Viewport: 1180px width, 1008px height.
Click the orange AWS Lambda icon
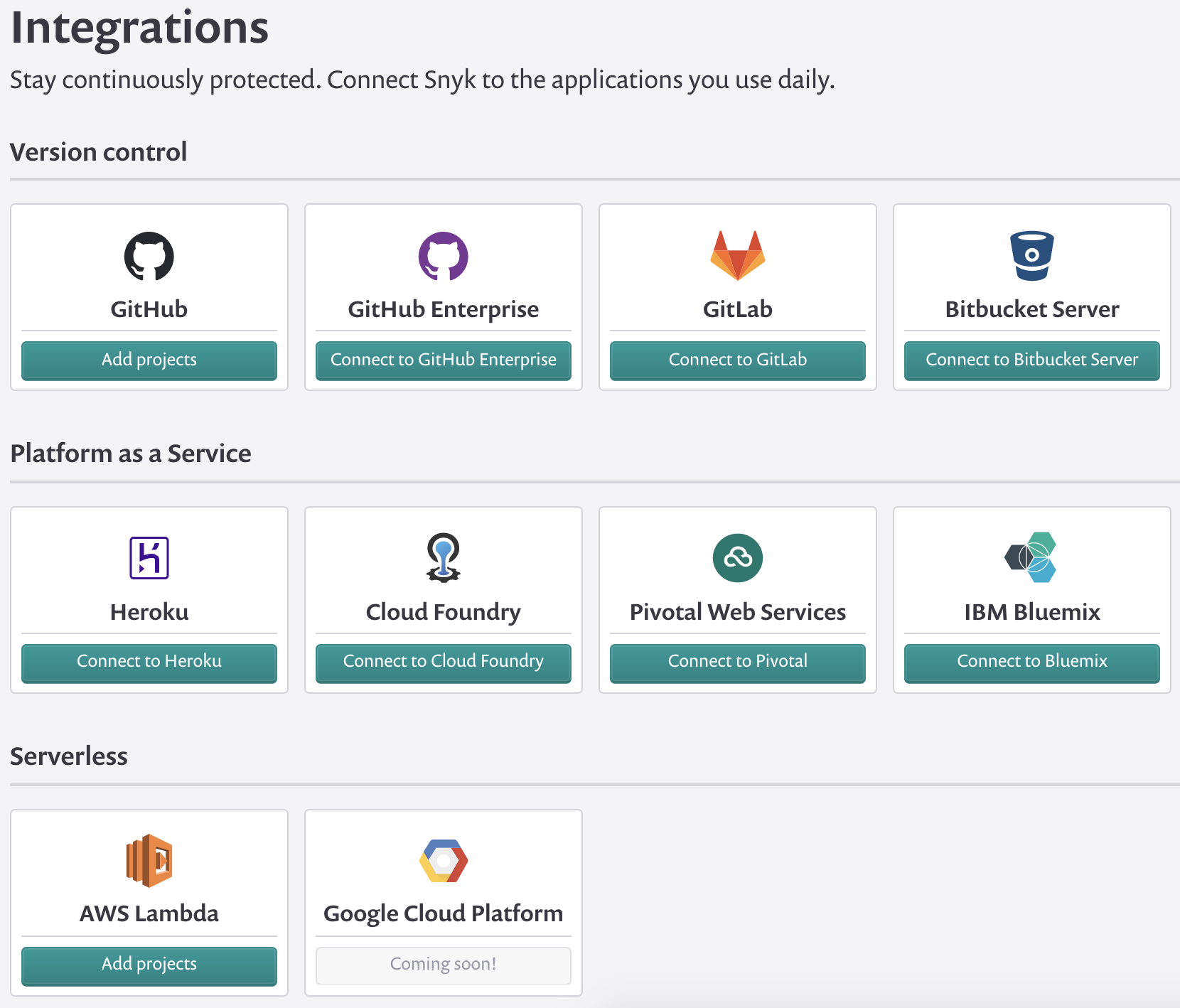149,860
